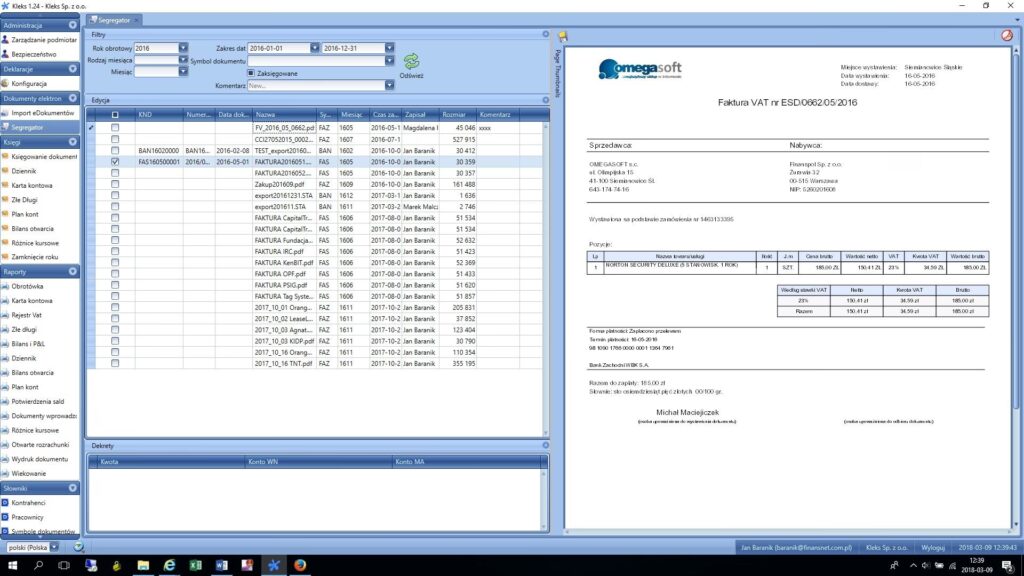The width and height of the screenshot is (1024, 576).
Task: Click the Komentarz filter input field
Action: [x=315, y=86]
